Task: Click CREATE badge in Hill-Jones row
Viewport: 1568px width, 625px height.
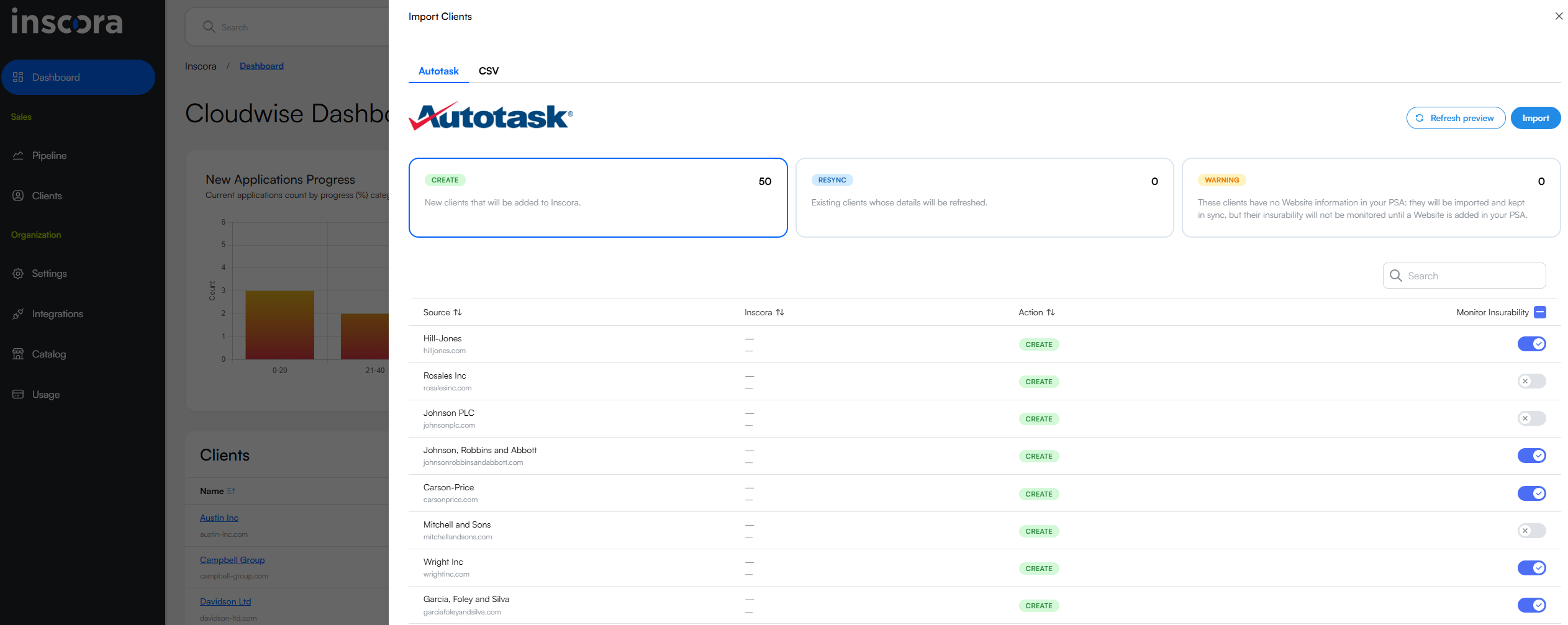Action: point(1039,344)
